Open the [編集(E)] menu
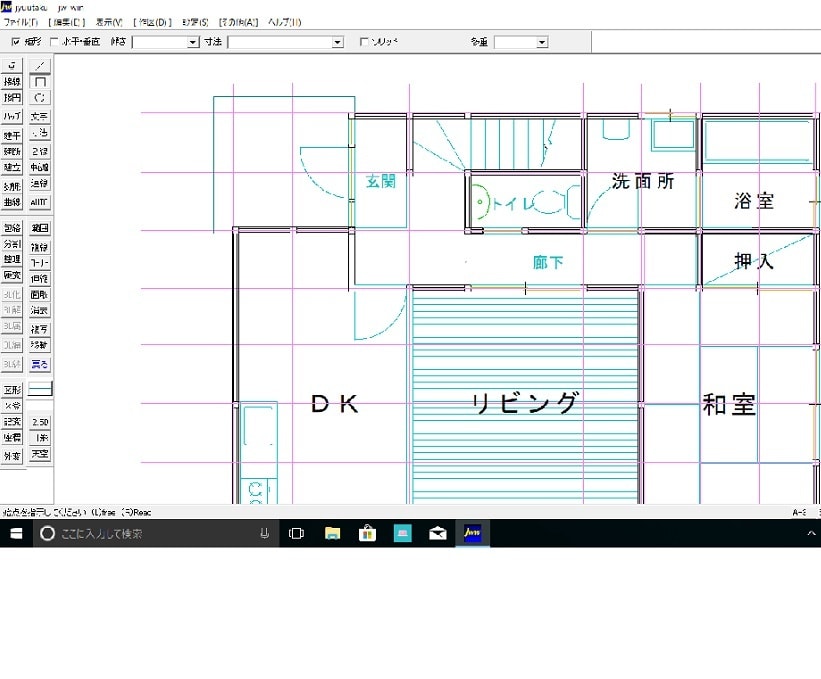Viewport: 821px width, 679px height. (66, 22)
